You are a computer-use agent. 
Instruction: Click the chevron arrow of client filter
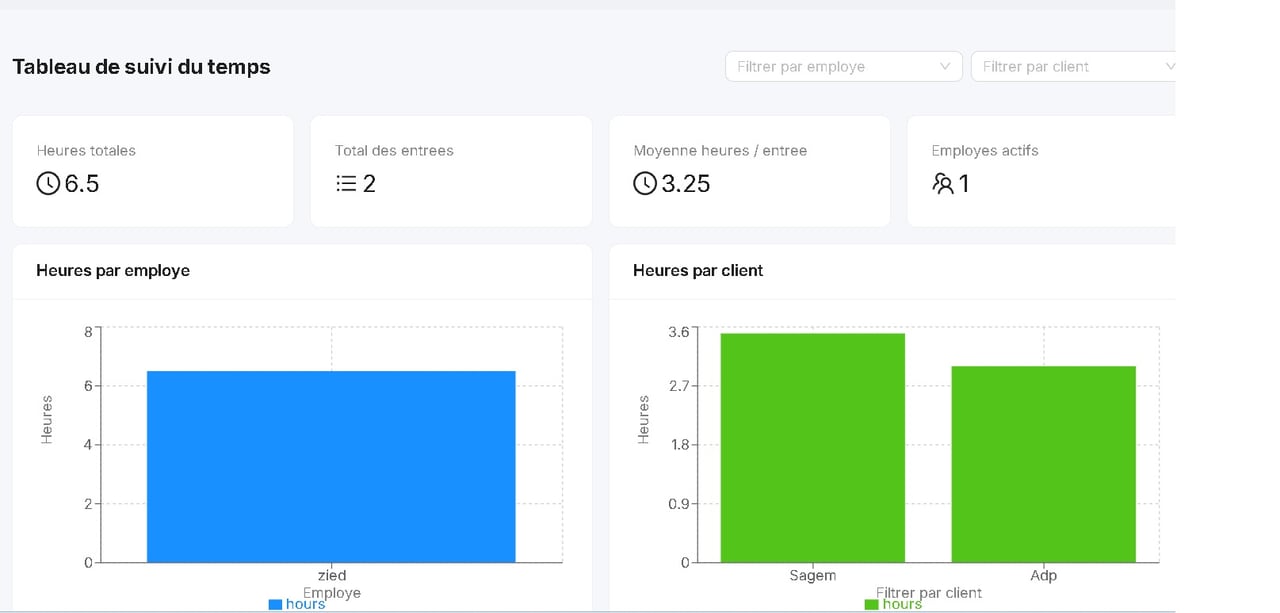1170,66
